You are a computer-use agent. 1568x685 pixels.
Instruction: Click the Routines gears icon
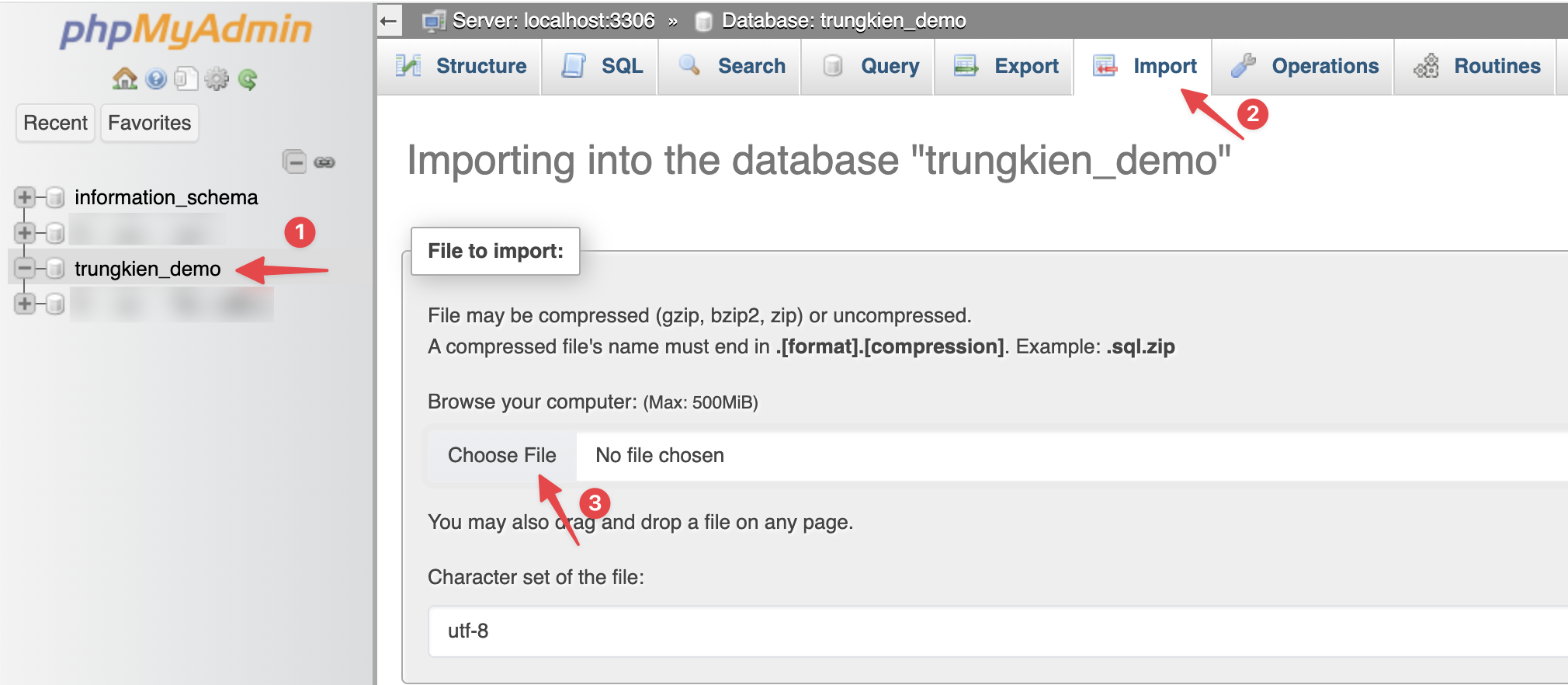click(x=1427, y=66)
